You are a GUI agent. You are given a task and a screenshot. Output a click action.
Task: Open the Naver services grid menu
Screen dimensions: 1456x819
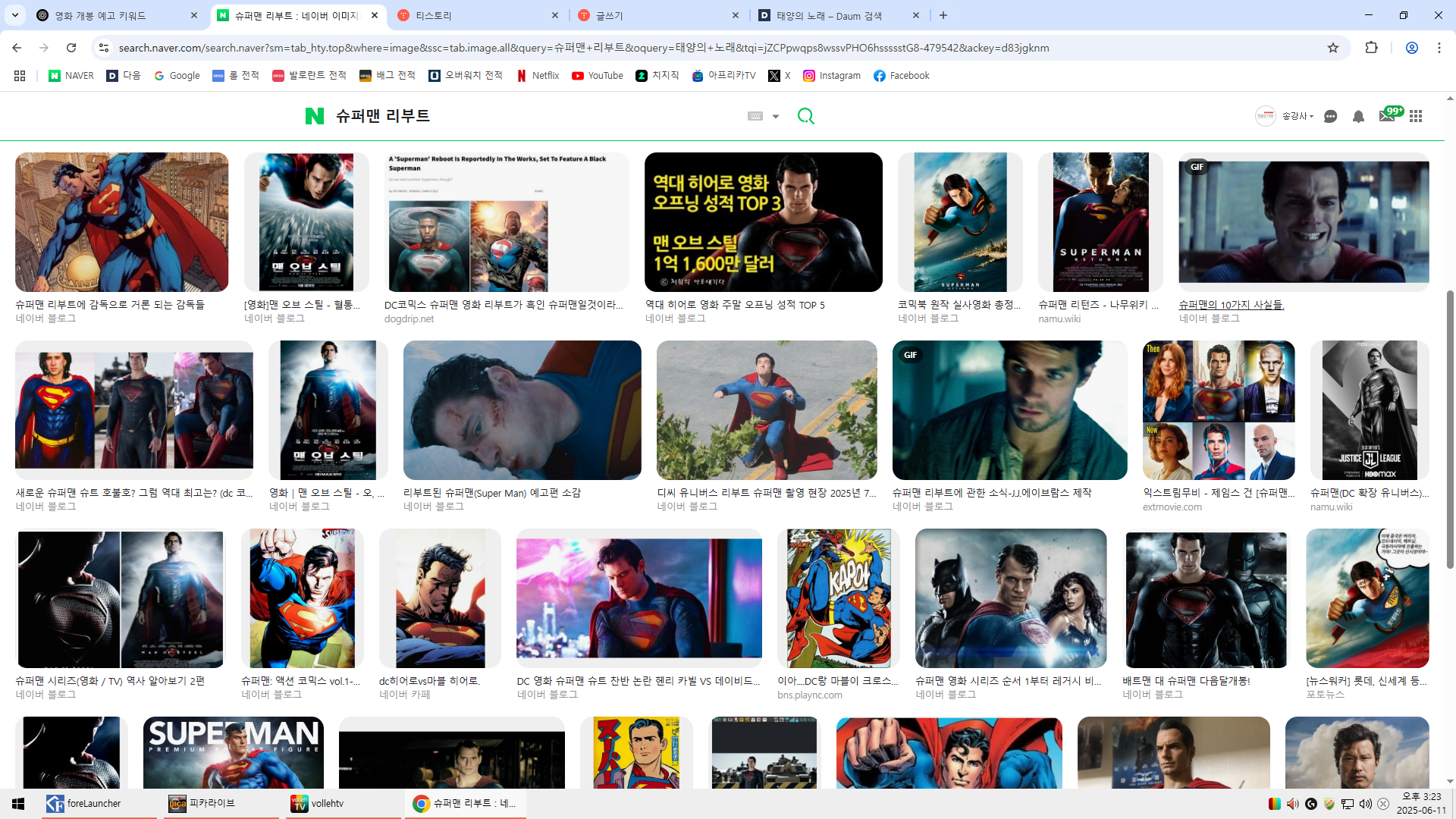click(x=1416, y=116)
